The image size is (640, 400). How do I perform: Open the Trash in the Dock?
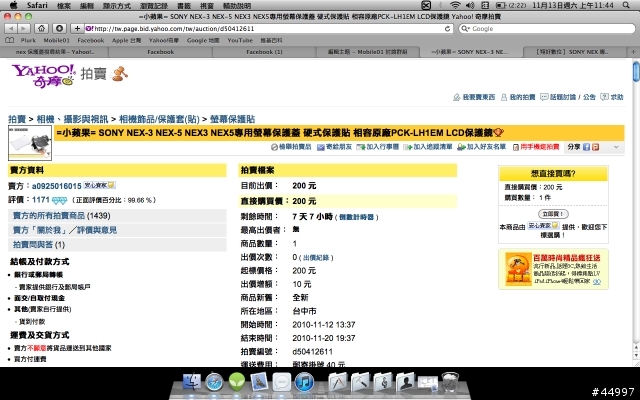(x=450, y=382)
